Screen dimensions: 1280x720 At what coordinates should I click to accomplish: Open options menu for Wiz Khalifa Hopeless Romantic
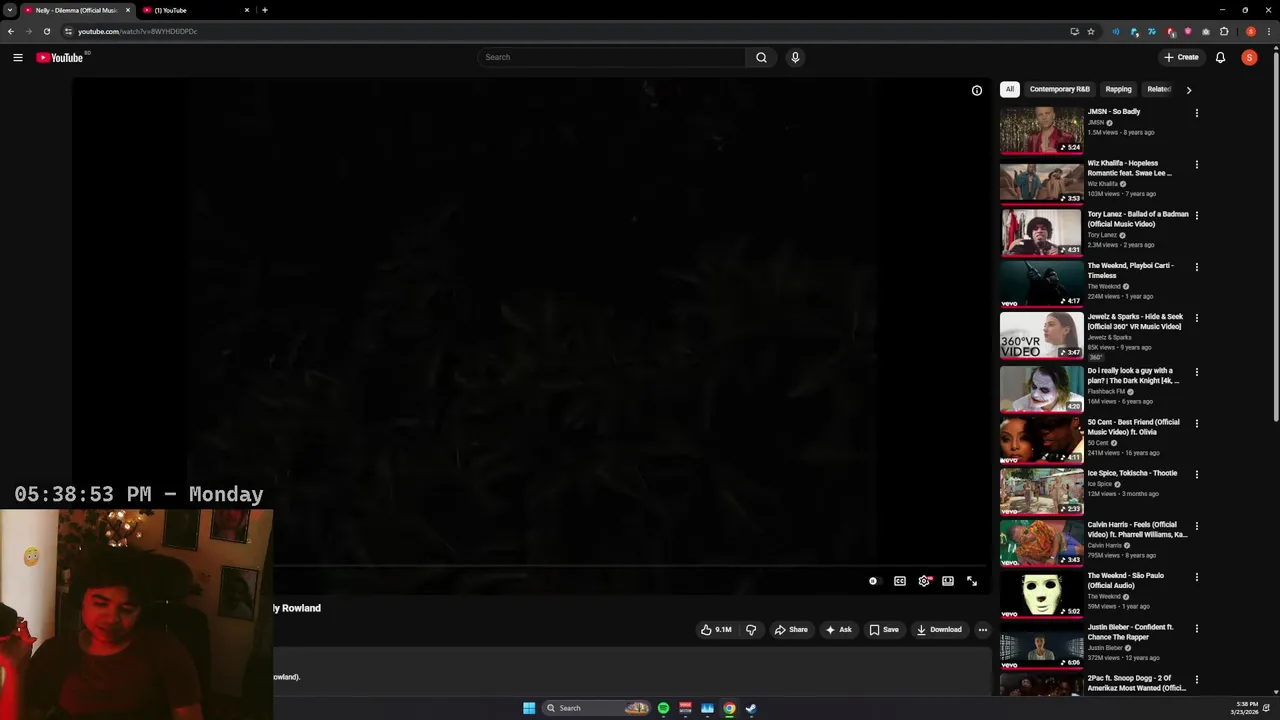click(1197, 164)
